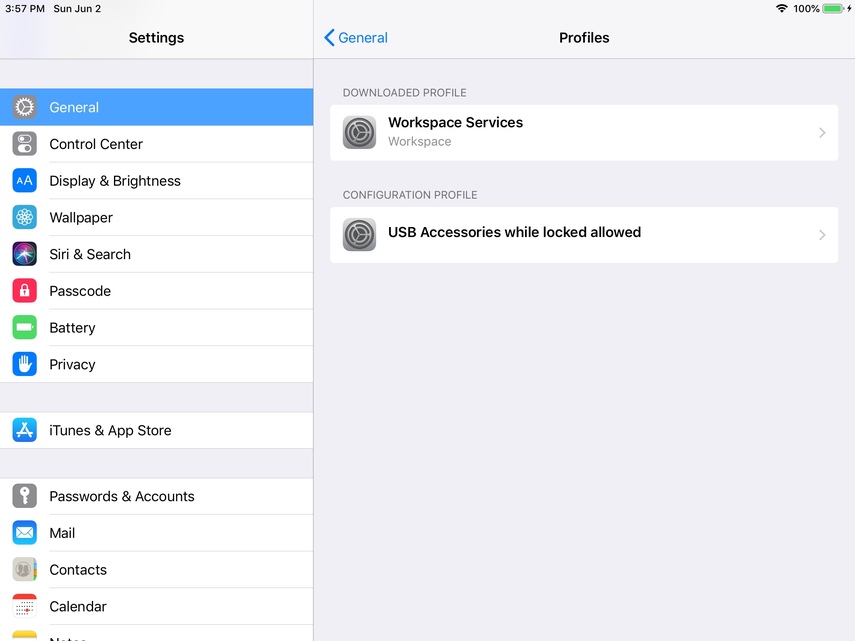855x641 pixels.
Task: Tap the iTunes & App Store icon
Action: point(25,430)
